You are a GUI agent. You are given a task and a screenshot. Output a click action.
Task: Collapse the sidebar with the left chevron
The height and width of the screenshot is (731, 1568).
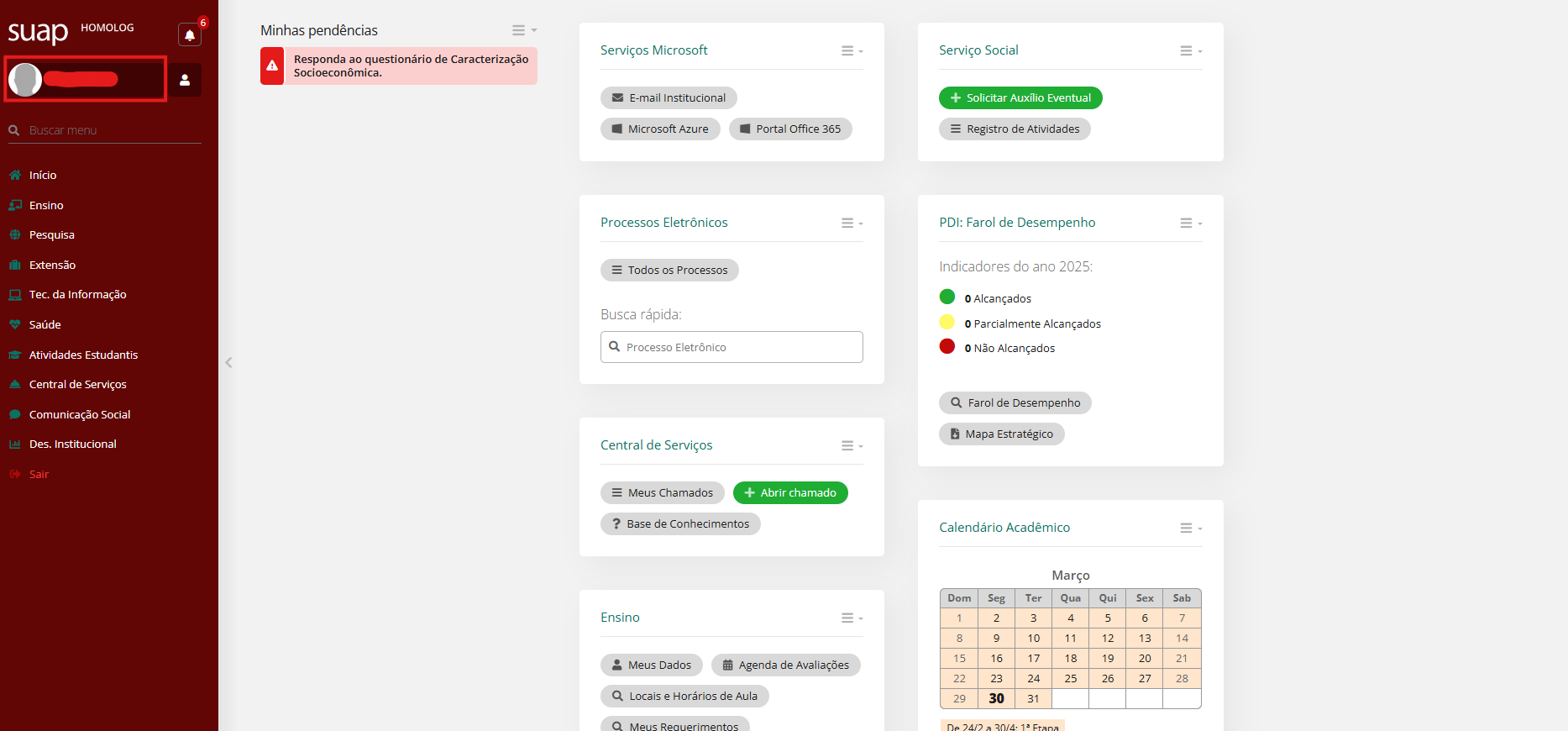coord(228,363)
